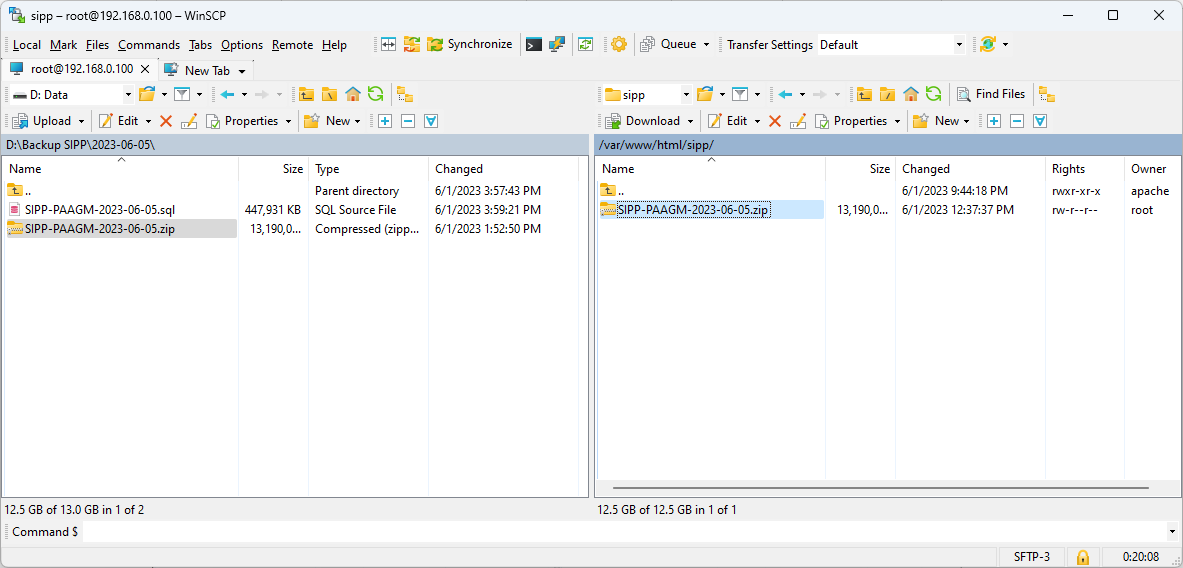Click Compare Directories icon in top toolbar
Screen dimensions: 1183x568
coord(388,45)
